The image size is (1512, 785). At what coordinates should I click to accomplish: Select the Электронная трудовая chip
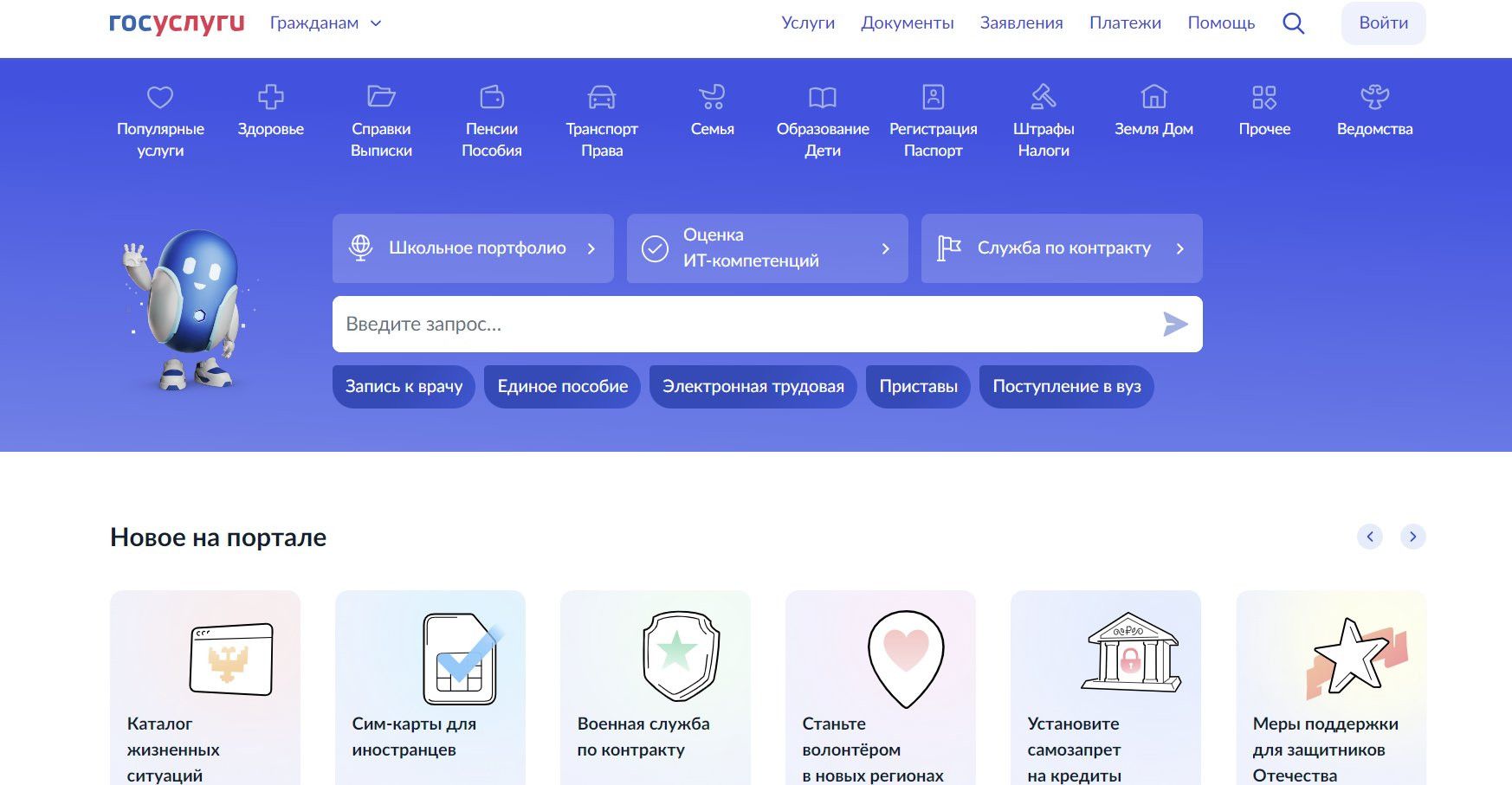753,386
